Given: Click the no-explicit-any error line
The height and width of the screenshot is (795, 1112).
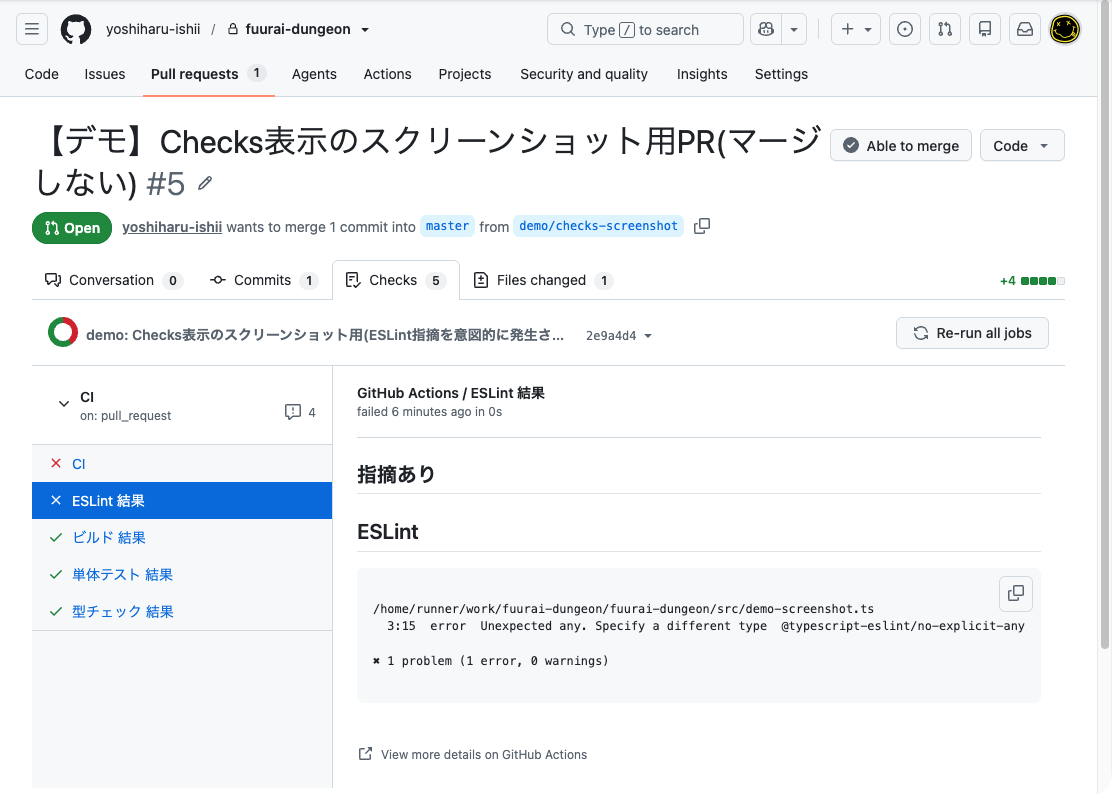Looking at the screenshot, I should click(706, 626).
